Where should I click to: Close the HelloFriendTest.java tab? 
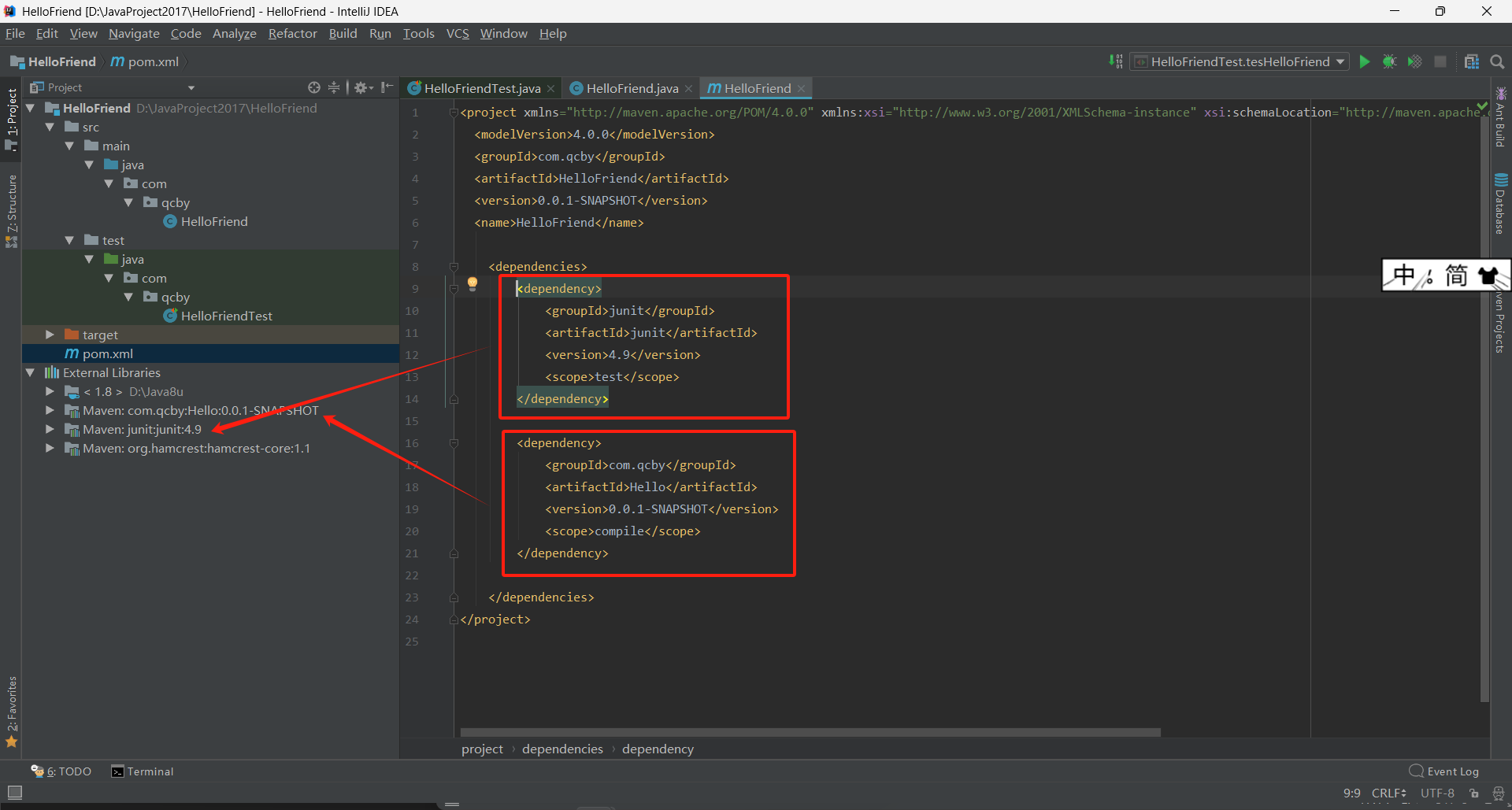click(550, 89)
